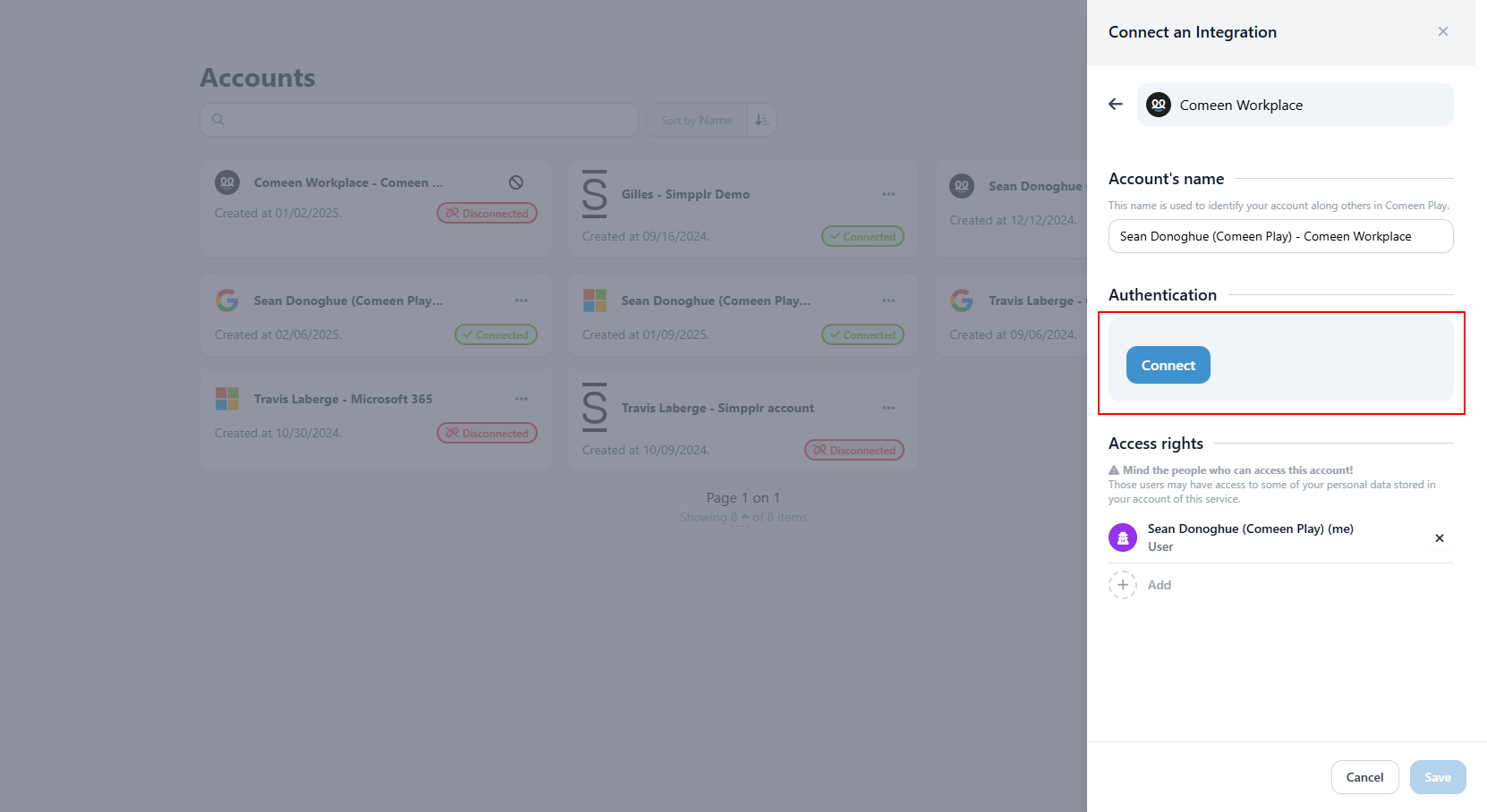Screen dimensions: 1487x812
Task: Open options menu for Sean Donoghue Google account
Action: pos(522,300)
